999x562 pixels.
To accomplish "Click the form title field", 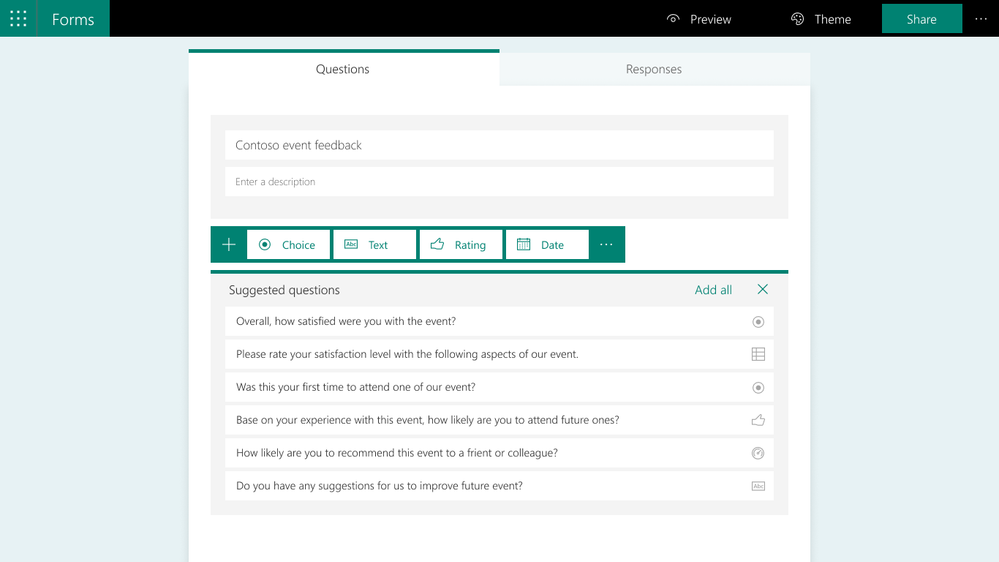I will pos(500,145).
